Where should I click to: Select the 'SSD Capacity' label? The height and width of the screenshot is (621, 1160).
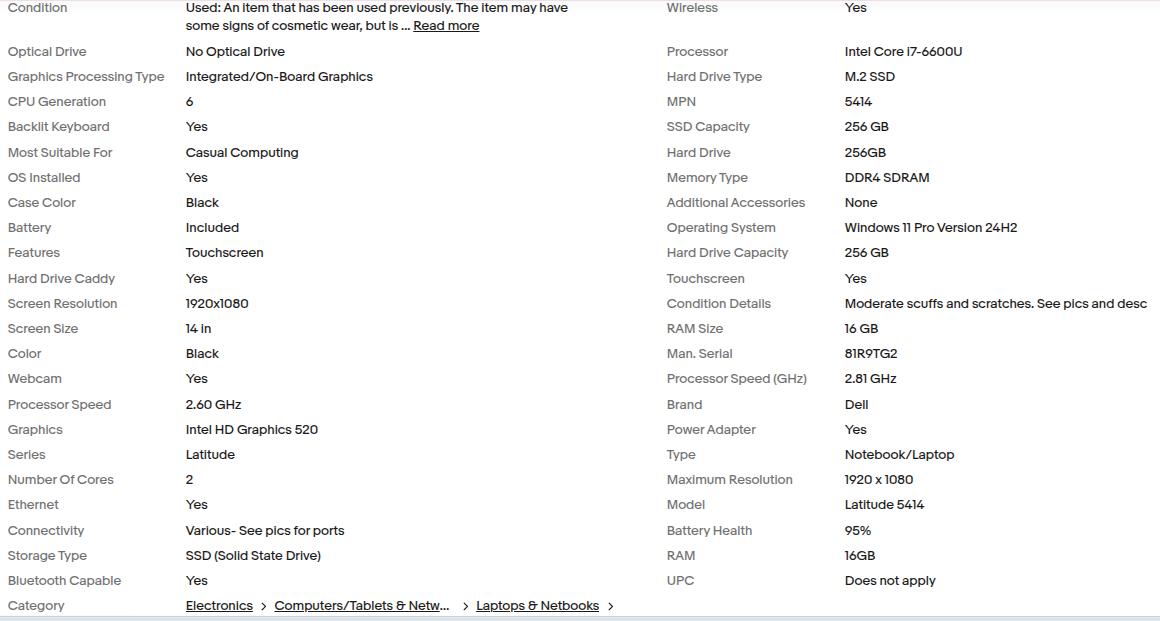(x=708, y=127)
